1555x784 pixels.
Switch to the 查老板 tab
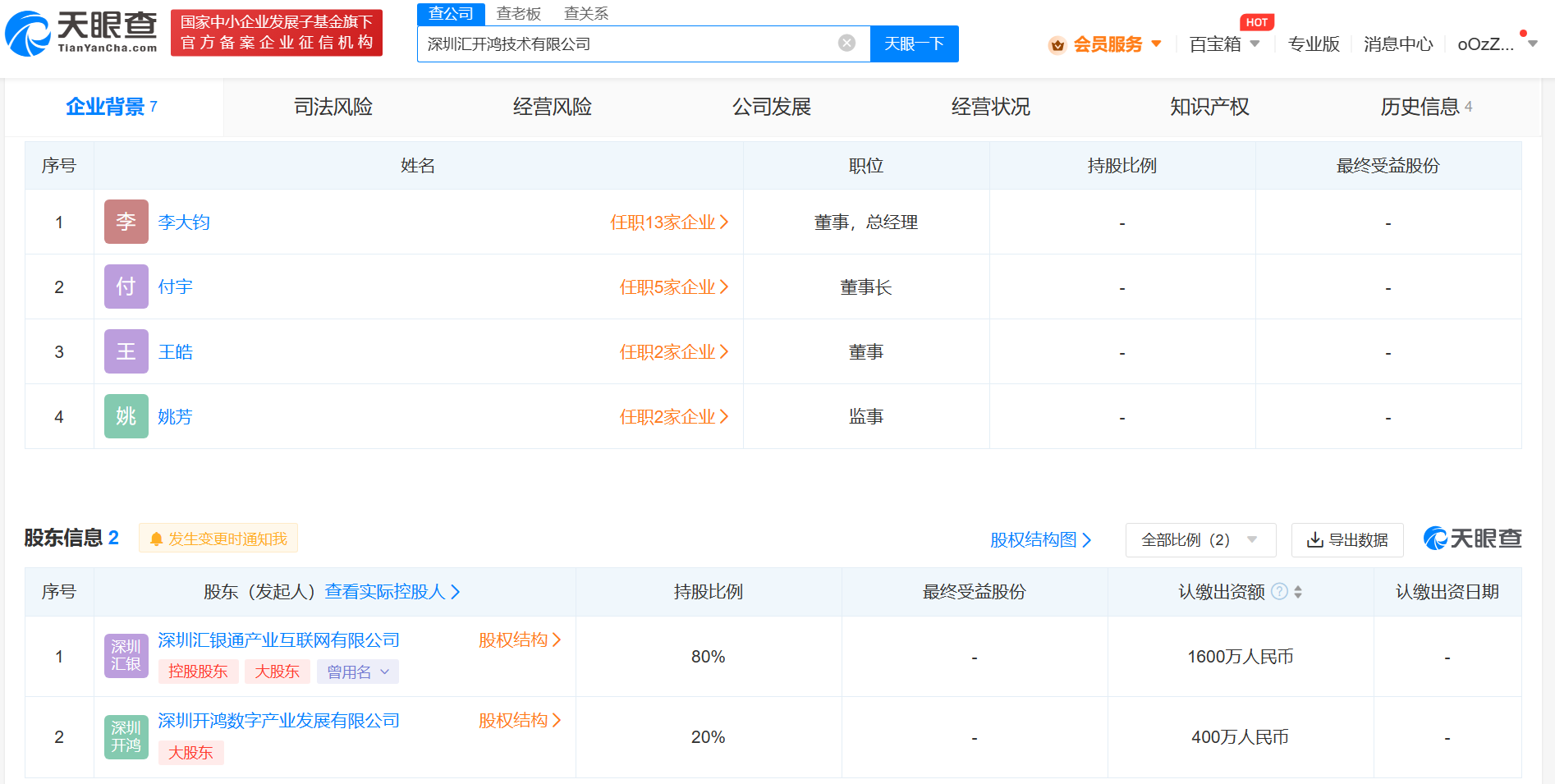(517, 13)
